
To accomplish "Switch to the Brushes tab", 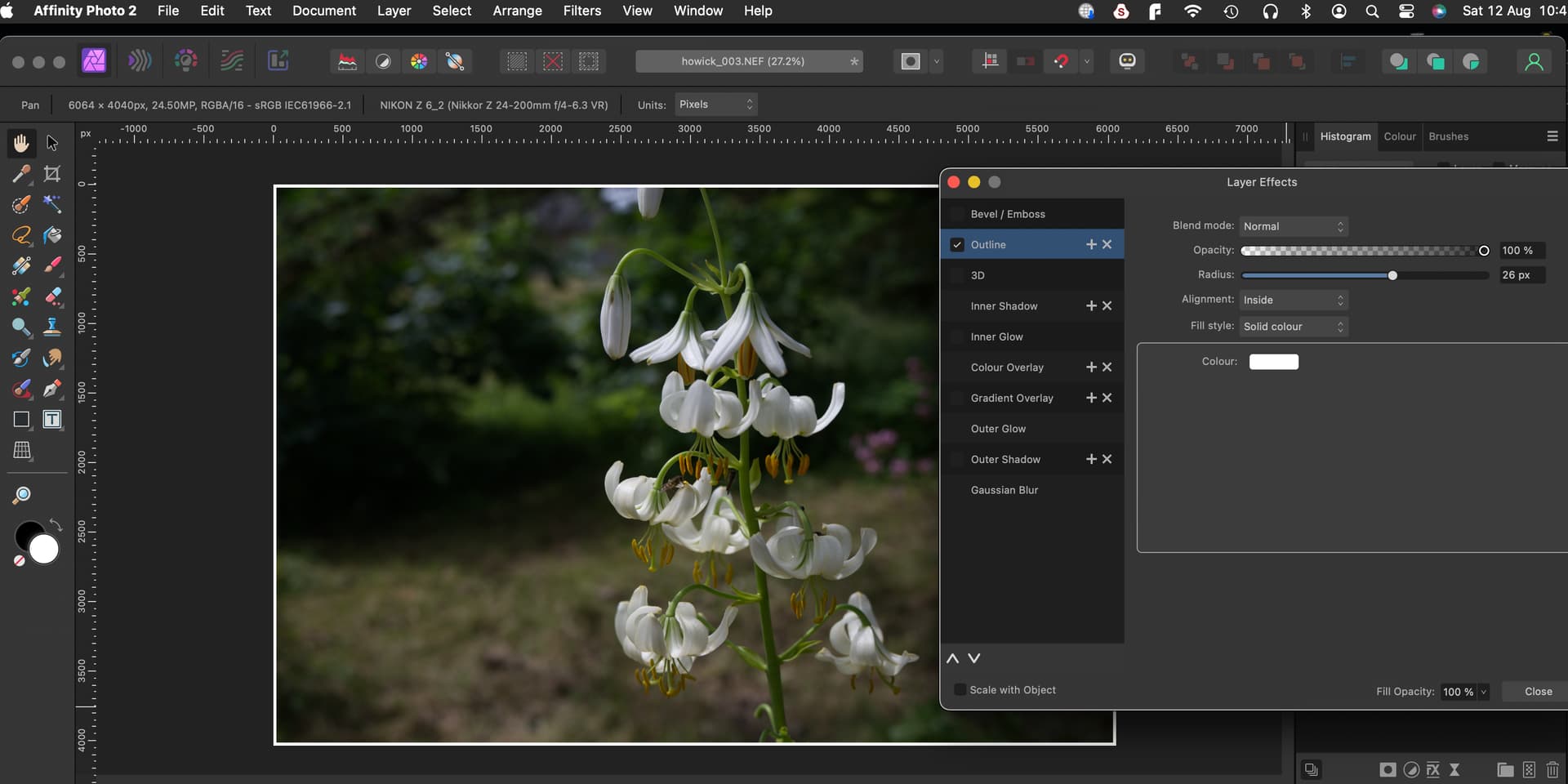I will click(1448, 136).
